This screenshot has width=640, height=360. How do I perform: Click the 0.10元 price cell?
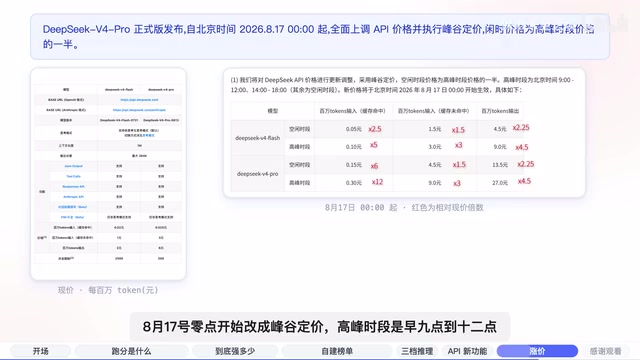[x=353, y=147]
